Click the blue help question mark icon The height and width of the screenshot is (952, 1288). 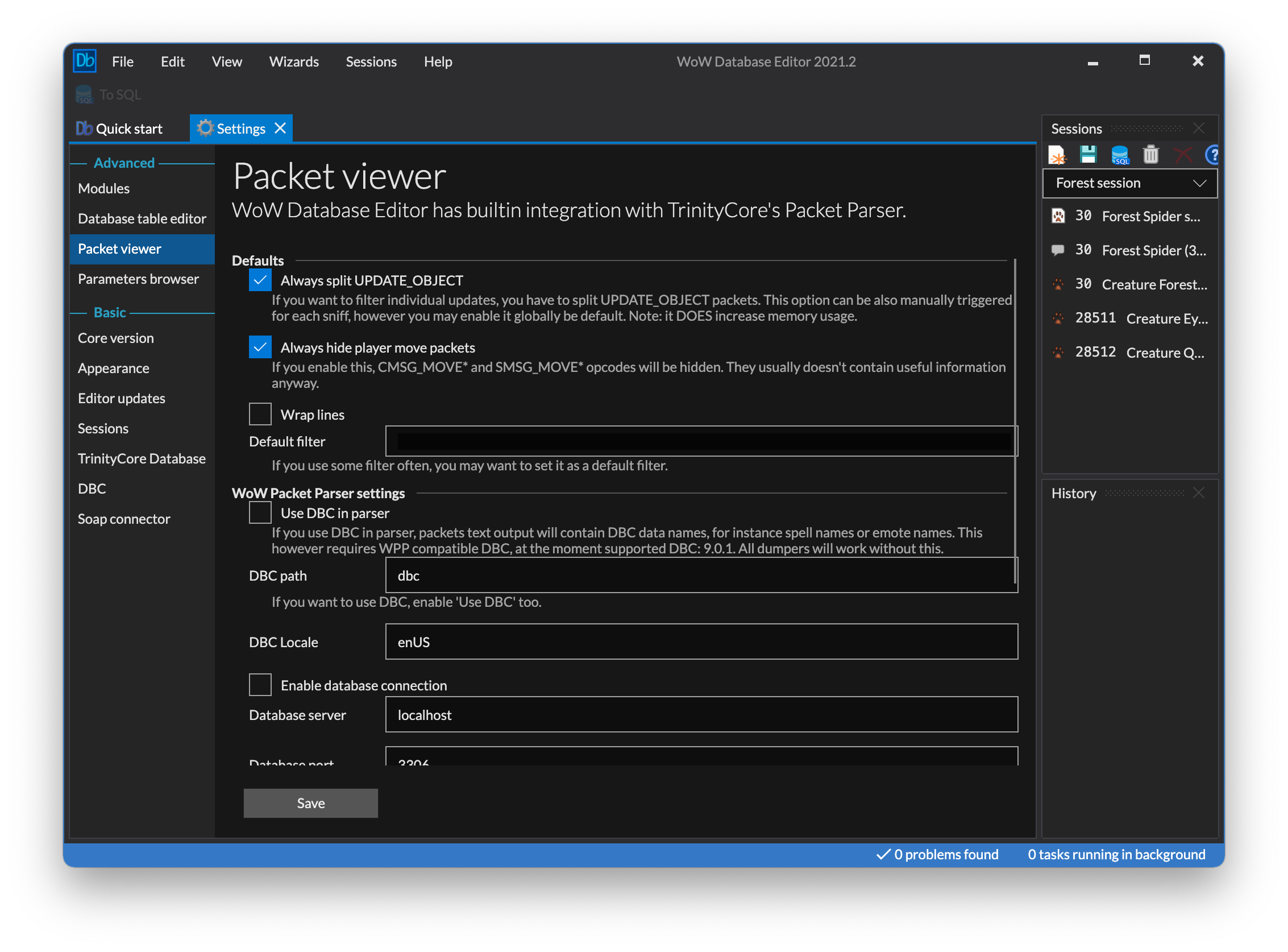[x=1211, y=155]
